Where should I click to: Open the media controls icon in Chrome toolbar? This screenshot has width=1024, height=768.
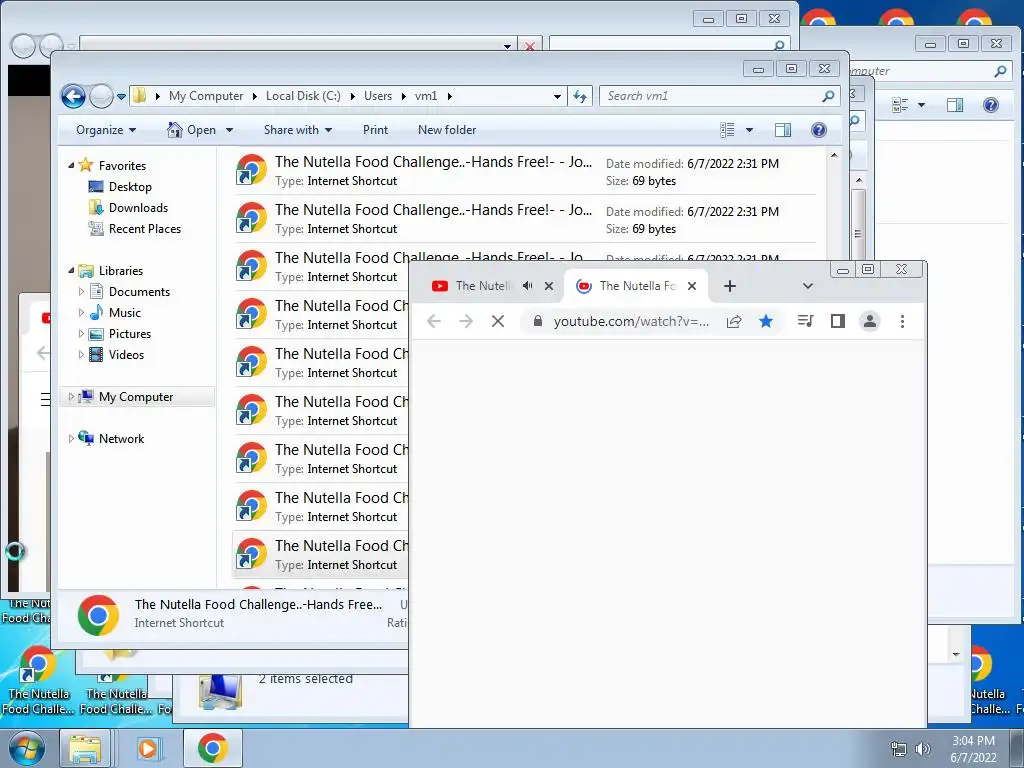tap(805, 321)
